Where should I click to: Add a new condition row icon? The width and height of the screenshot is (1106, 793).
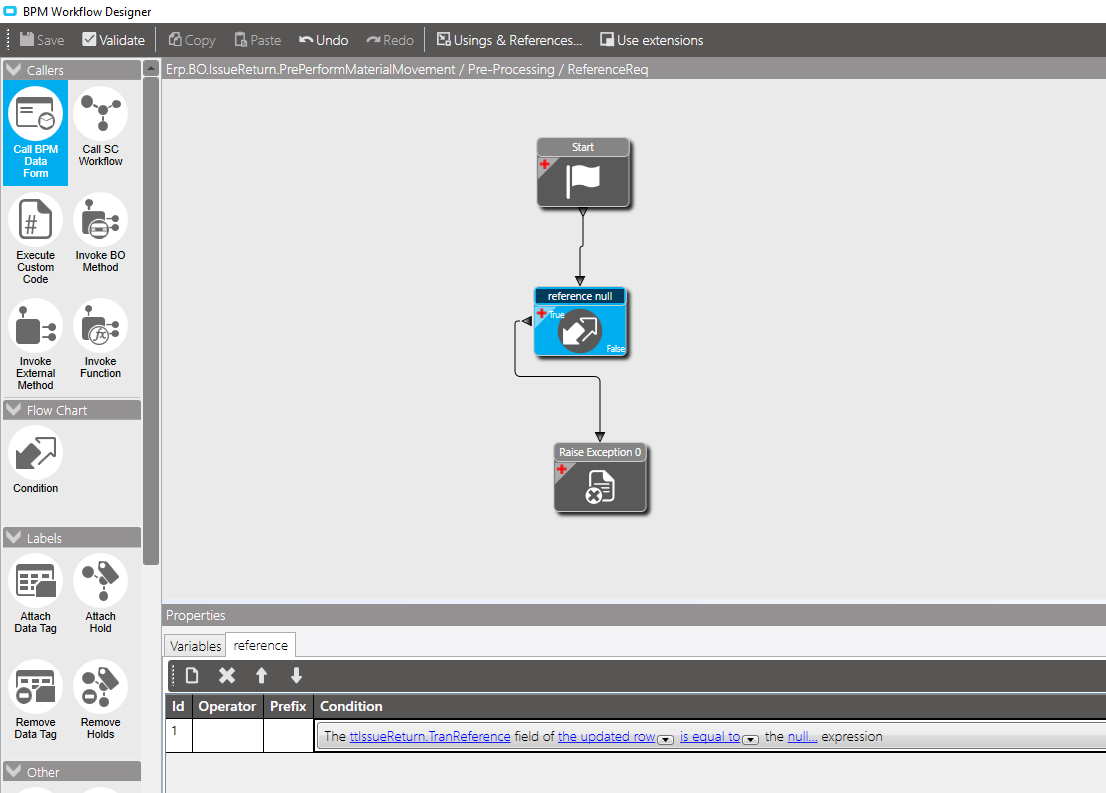[192, 676]
